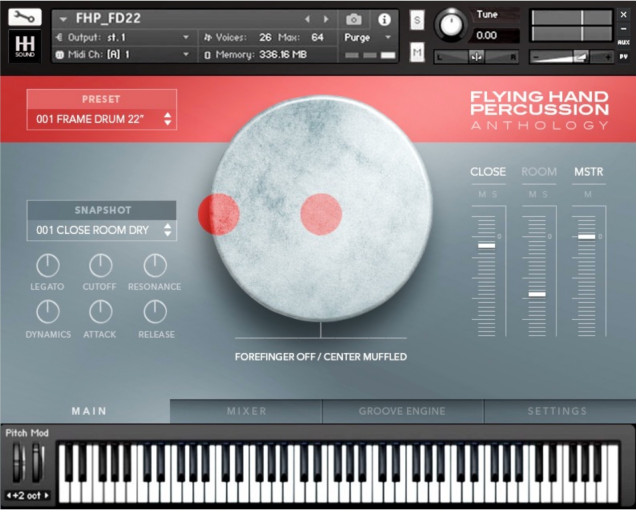
Task: Click the Attack knob
Action: [100, 312]
